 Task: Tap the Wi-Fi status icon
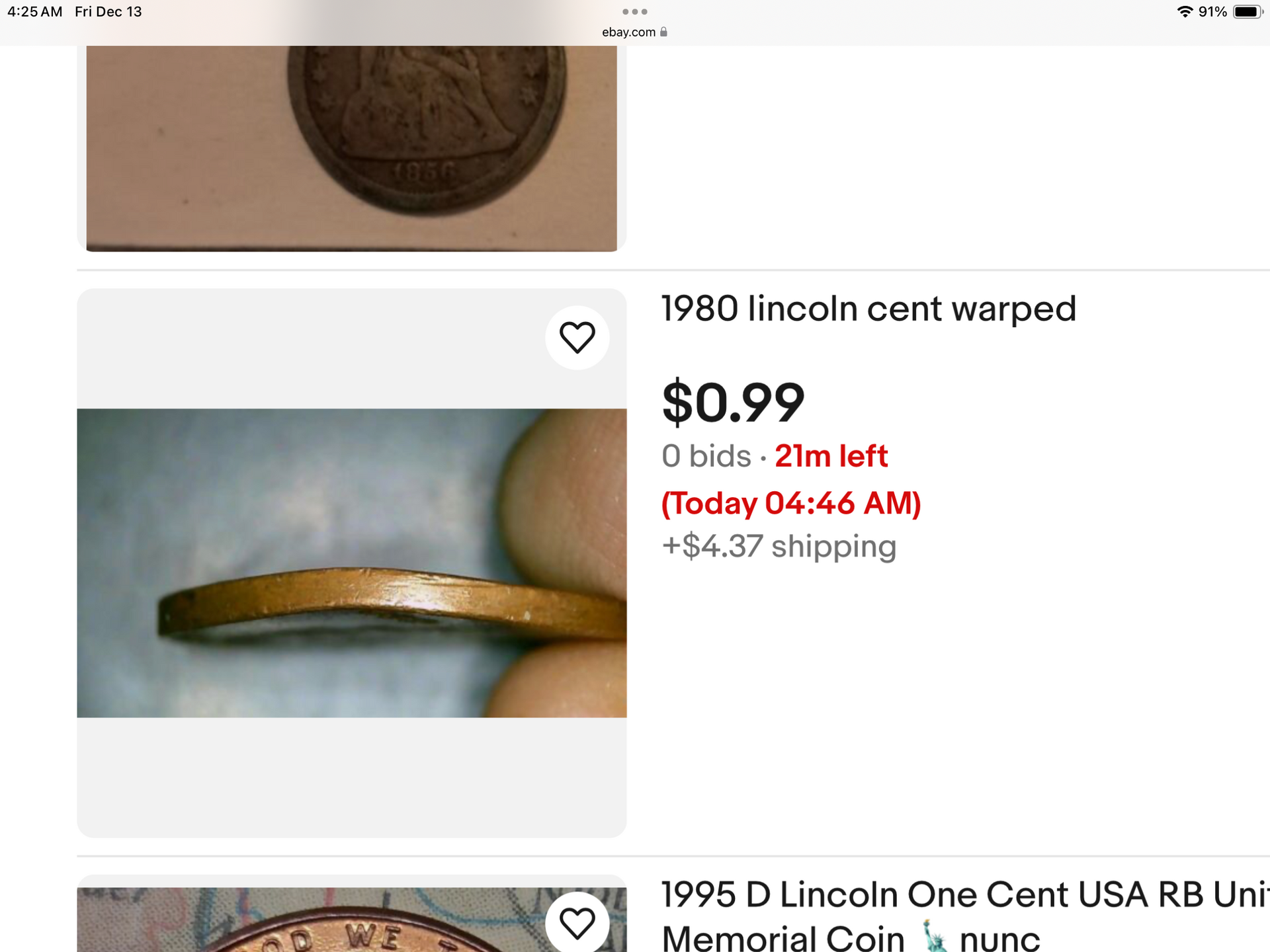pos(1184,12)
